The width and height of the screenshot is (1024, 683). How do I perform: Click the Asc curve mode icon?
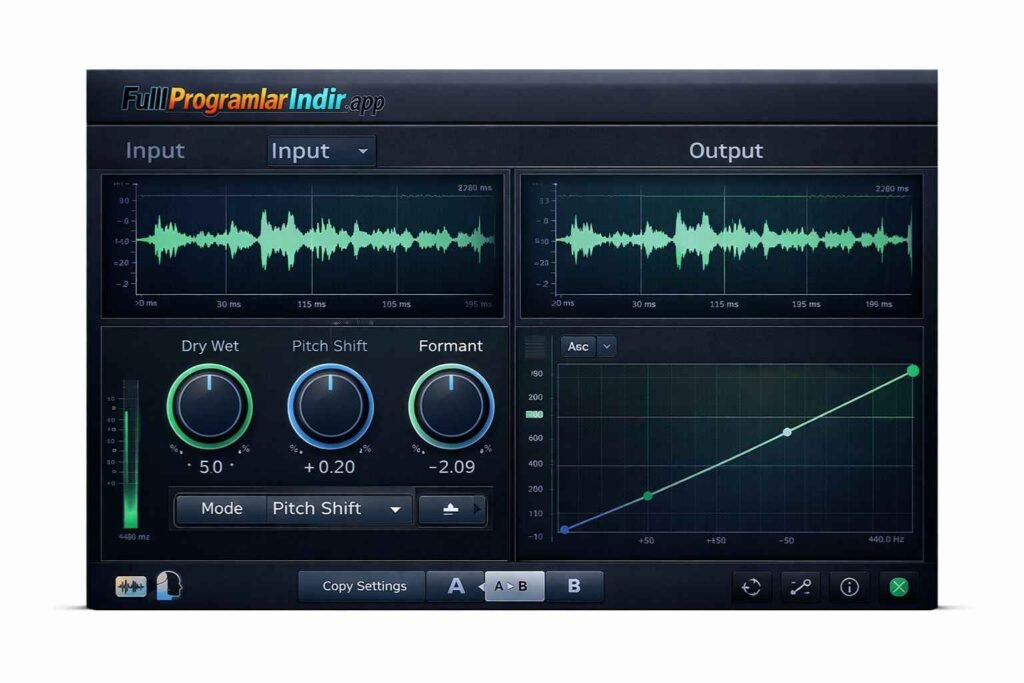(578, 346)
